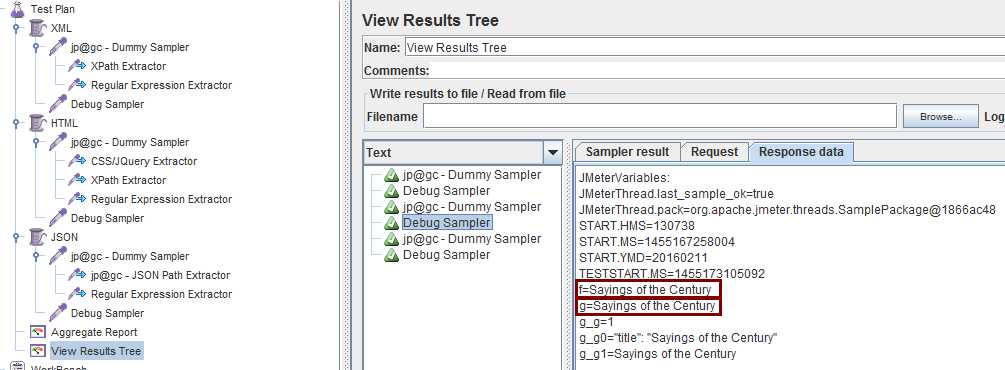Click the HTML thread group spool icon
The width and height of the screenshot is (1005, 370).
pos(38,123)
